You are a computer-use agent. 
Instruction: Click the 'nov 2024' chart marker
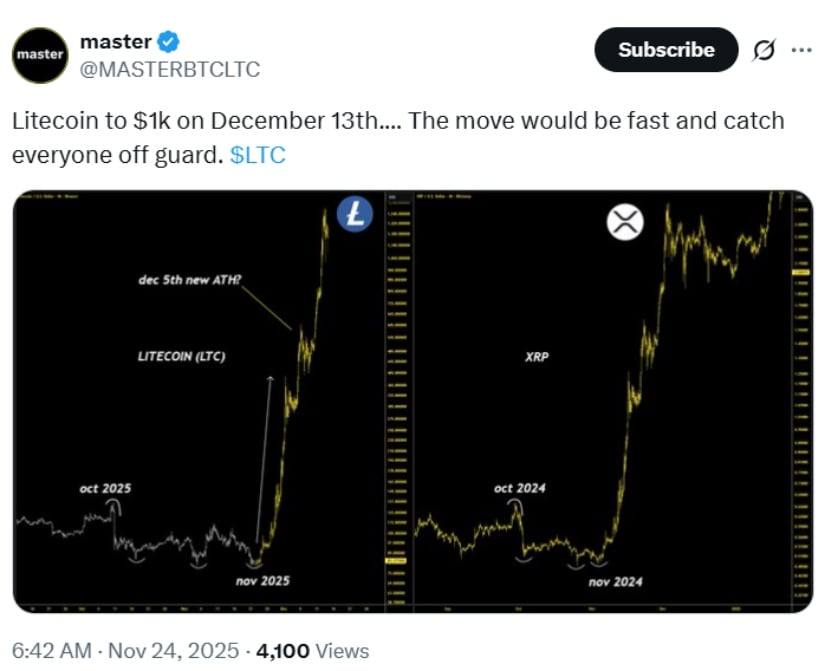(x=617, y=581)
